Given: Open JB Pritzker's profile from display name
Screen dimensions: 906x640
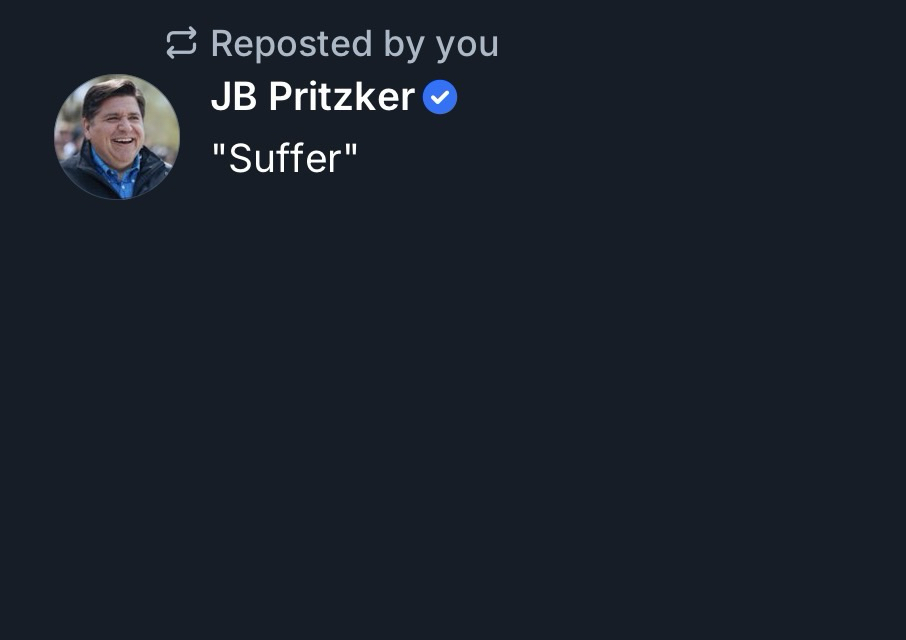Looking at the screenshot, I should click(312, 97).
